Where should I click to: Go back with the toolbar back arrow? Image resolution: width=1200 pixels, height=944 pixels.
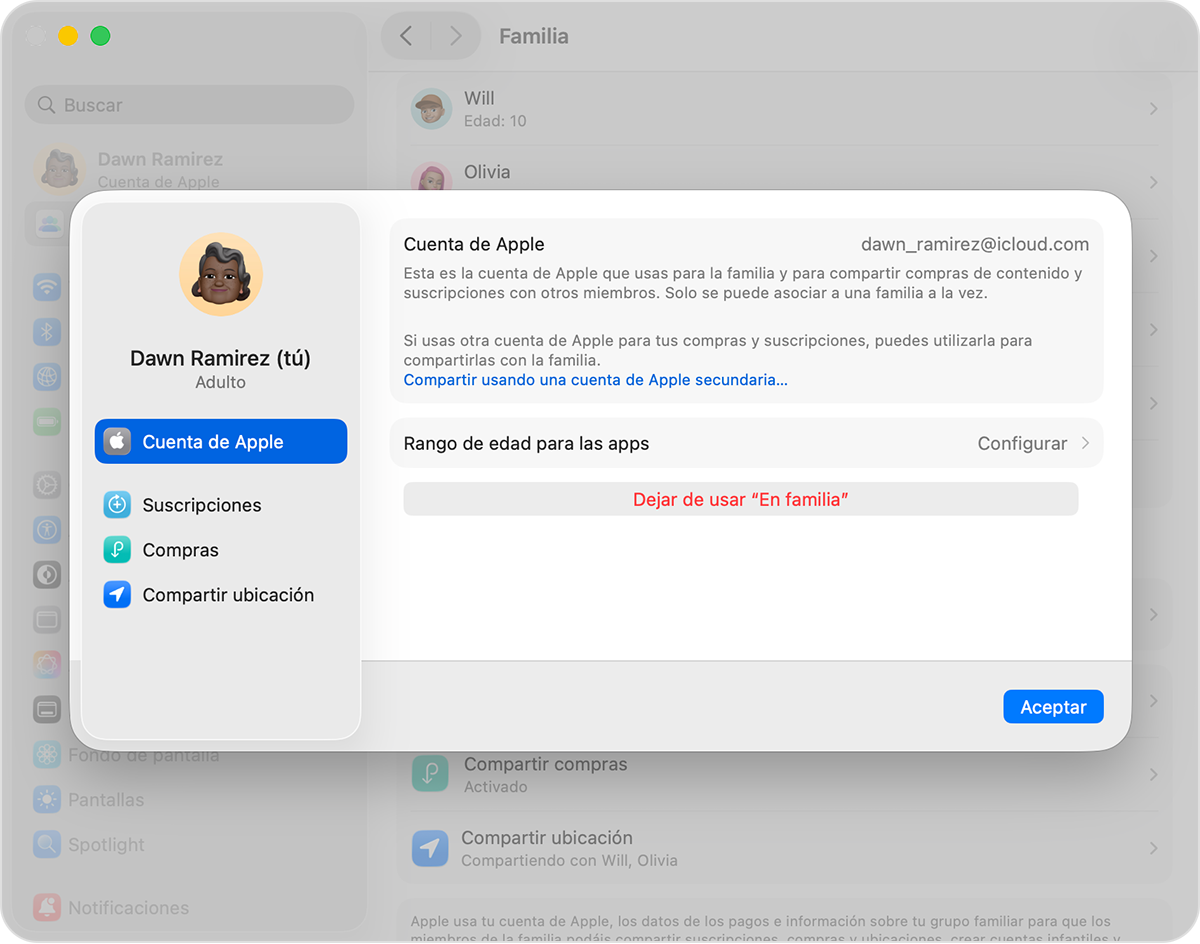click(406, 36)
